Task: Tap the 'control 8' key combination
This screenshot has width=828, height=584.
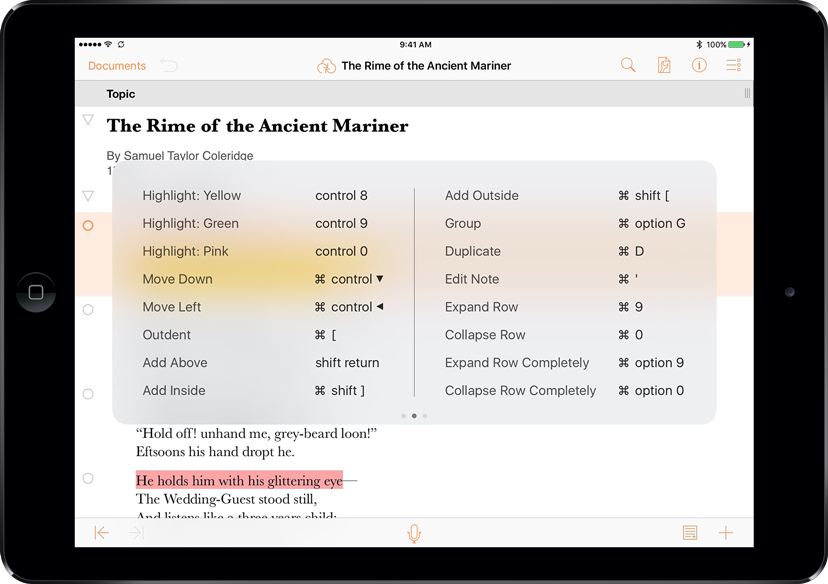Action: 341,195
